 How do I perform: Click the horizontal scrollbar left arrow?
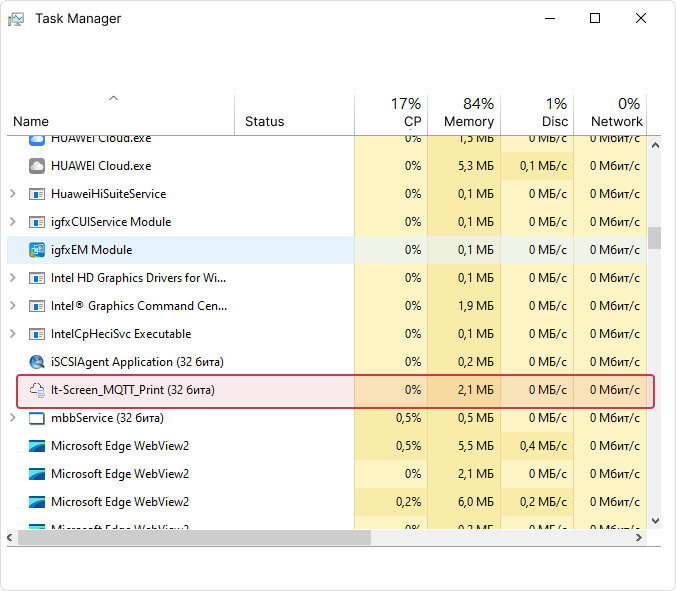pos(10,538)
